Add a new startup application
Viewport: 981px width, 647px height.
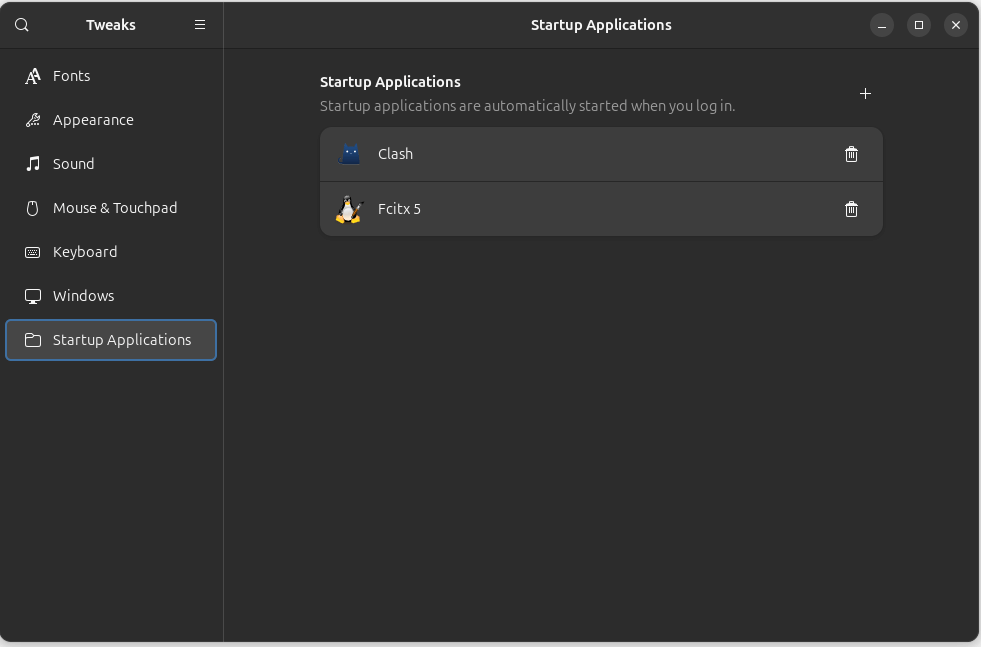tap(865, 94)
